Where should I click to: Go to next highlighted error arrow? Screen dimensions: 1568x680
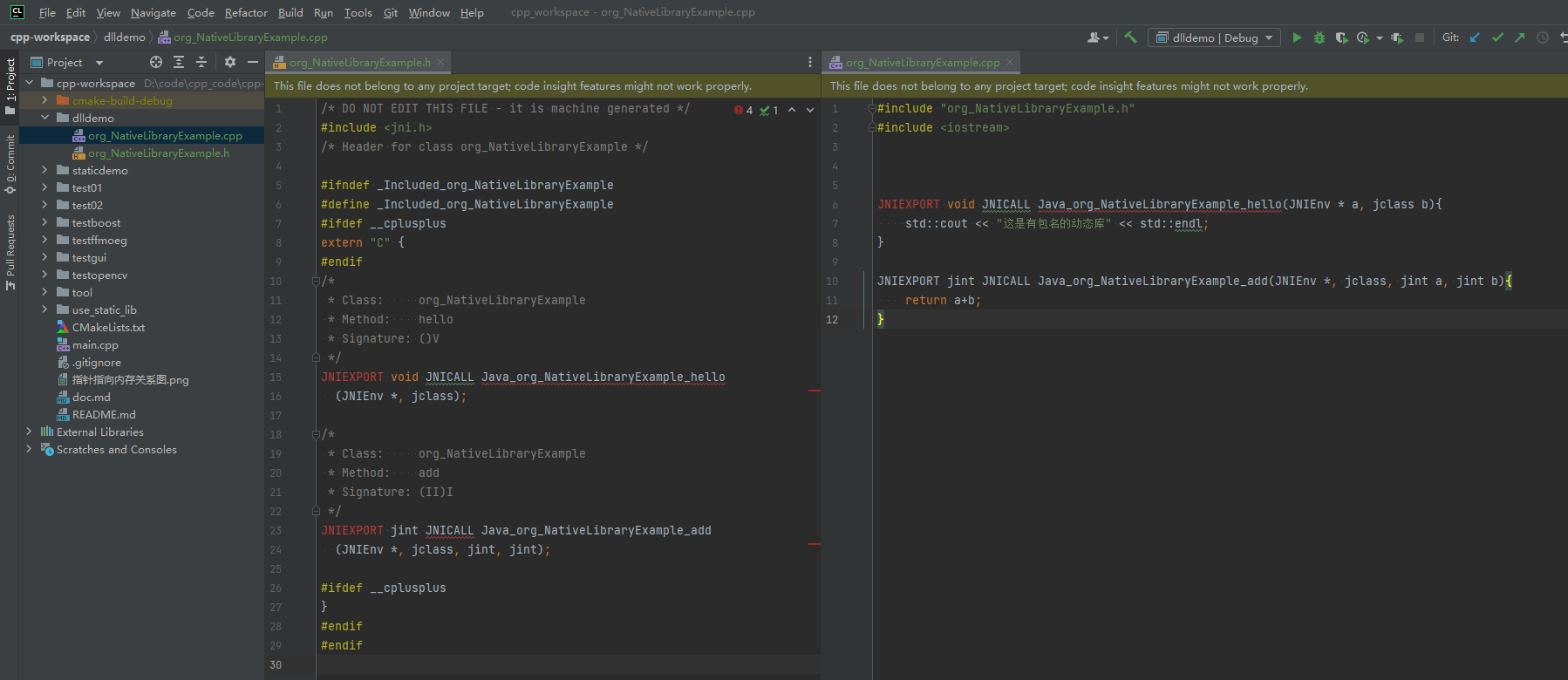(x=810, y=110)
